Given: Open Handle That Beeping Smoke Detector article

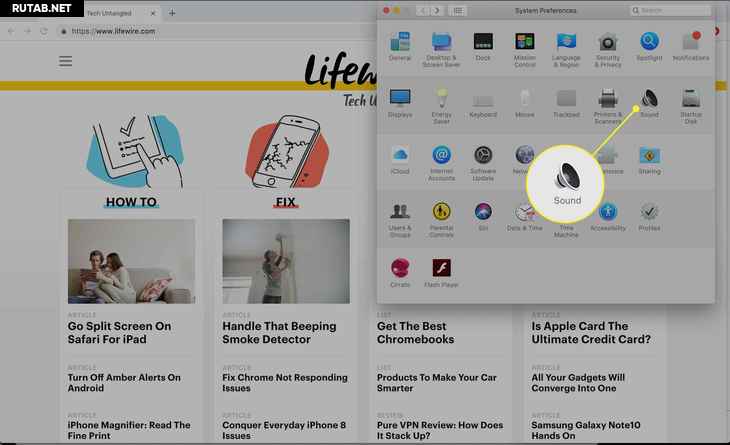Looking at the screenshot, I should [x=279, y=332].
